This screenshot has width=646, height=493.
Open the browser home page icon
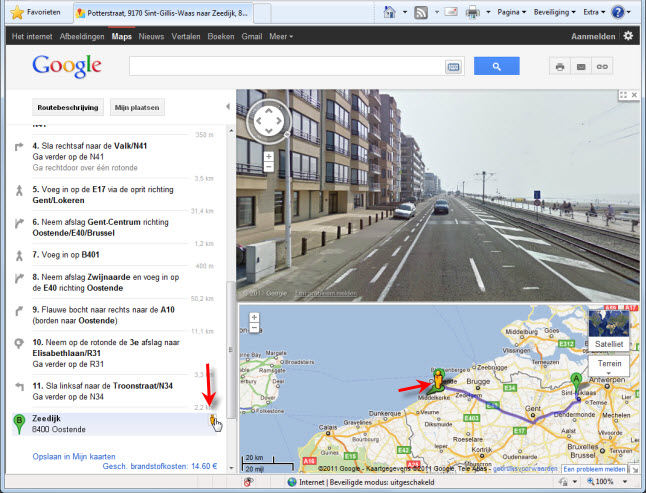tap(389, 12)
